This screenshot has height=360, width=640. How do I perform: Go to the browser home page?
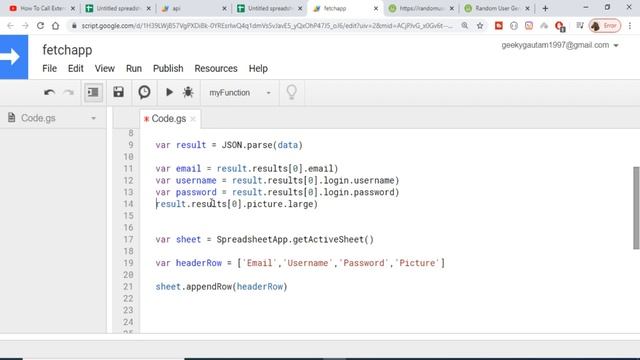[56, 26]
